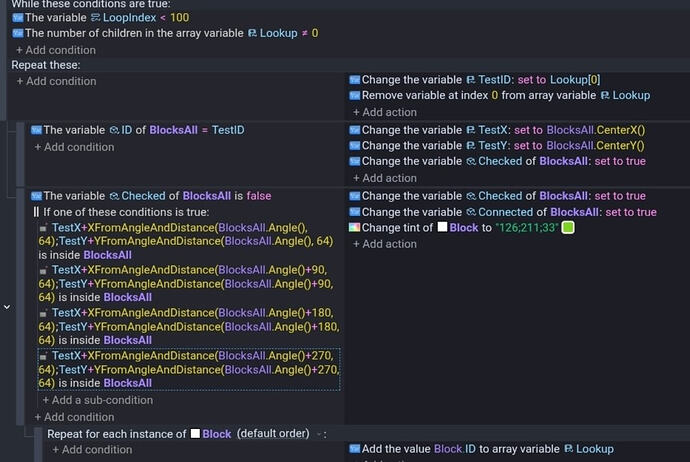Screen dimensions: 690x462
Task: Click icon of Remove variable at index 0 action
Action: click(x=355, y=95)
